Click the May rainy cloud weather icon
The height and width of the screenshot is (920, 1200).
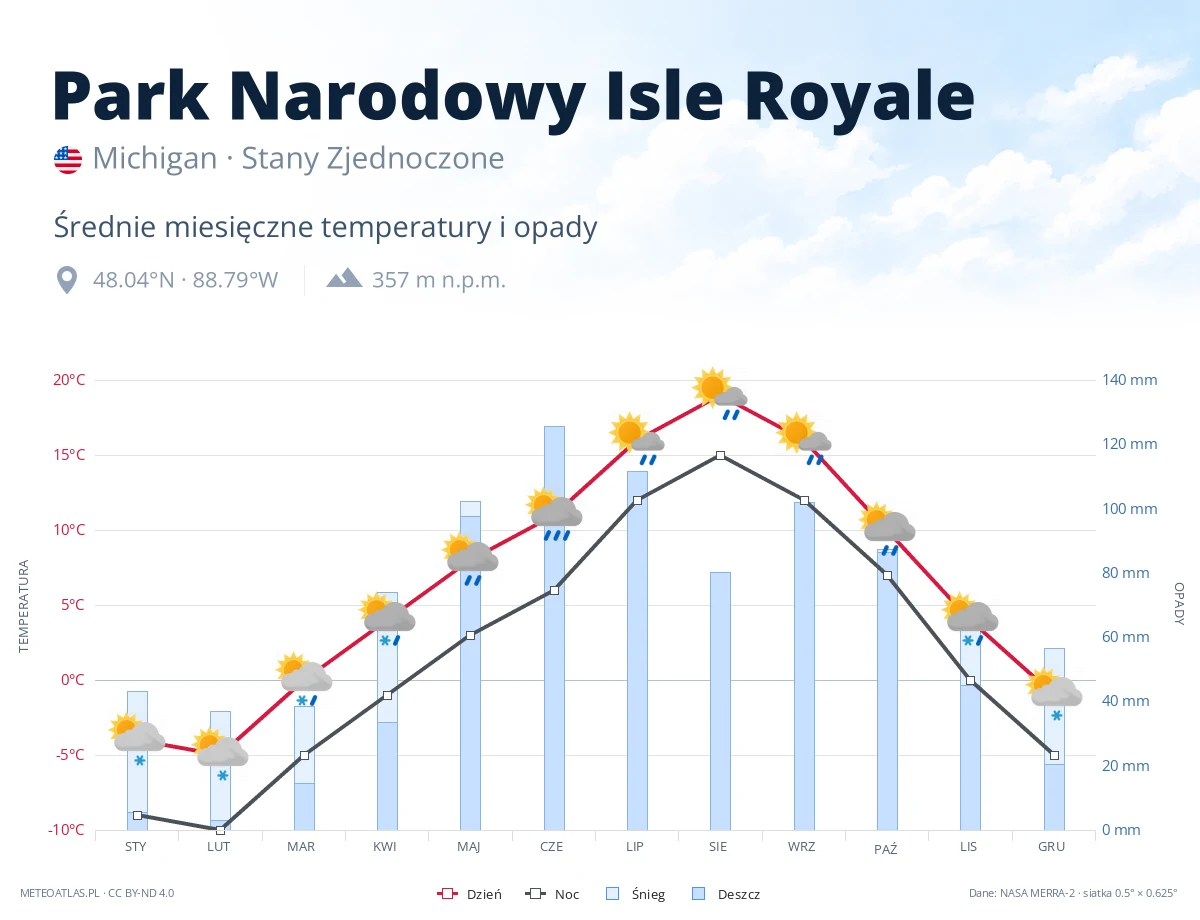point(470,560)
